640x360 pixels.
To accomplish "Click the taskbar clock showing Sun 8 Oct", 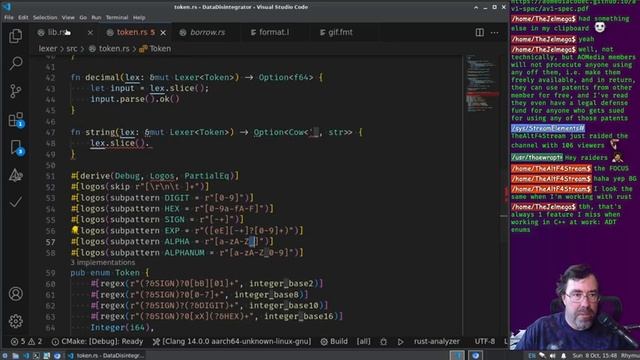I will tap(595, 356).
